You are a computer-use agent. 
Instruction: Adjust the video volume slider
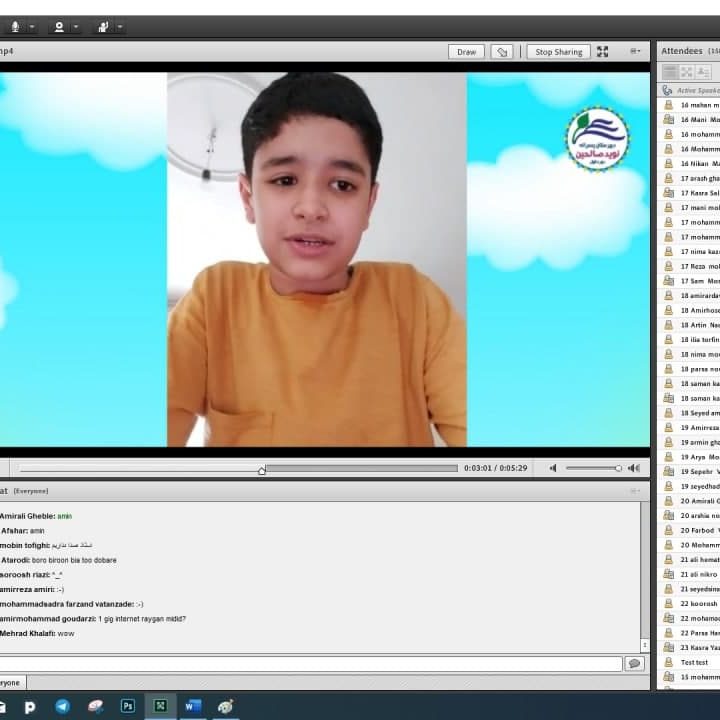coord(593,468)
